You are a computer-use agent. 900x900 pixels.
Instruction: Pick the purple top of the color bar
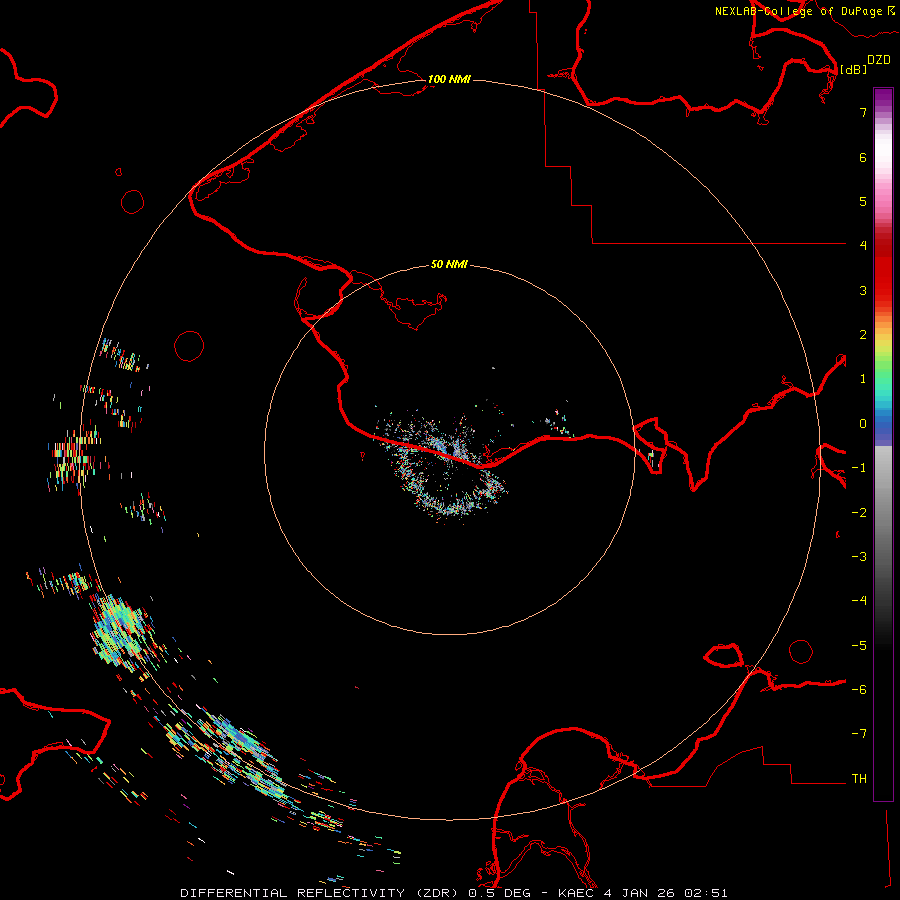click(x=883, y=96)
